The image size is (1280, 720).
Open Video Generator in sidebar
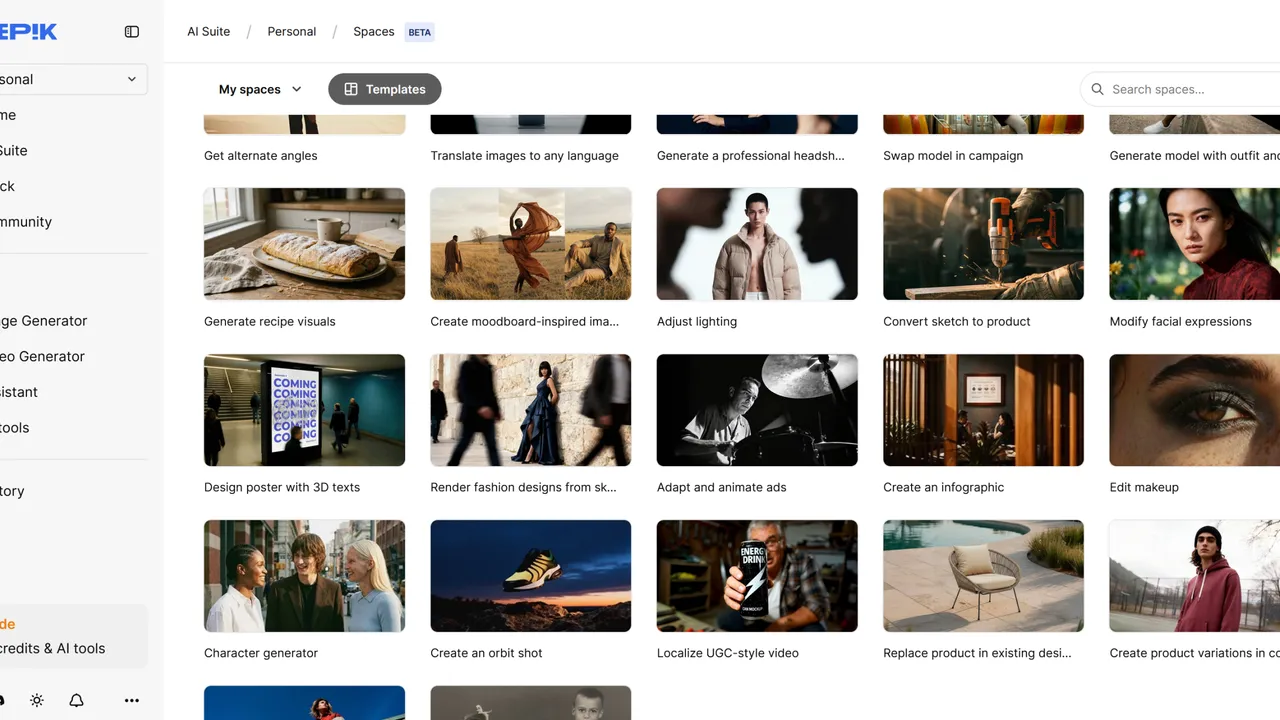coord(42,356)
